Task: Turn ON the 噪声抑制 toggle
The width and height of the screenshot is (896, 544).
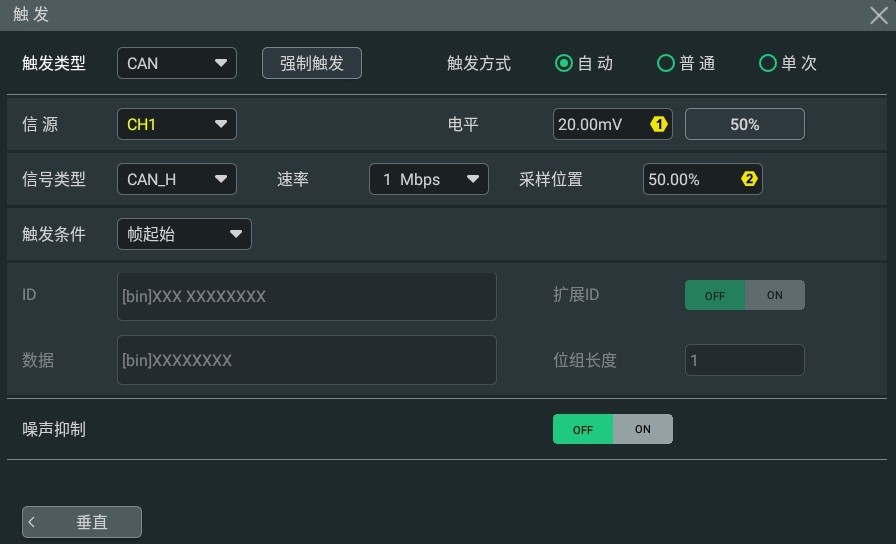Action: click(643, 429)
